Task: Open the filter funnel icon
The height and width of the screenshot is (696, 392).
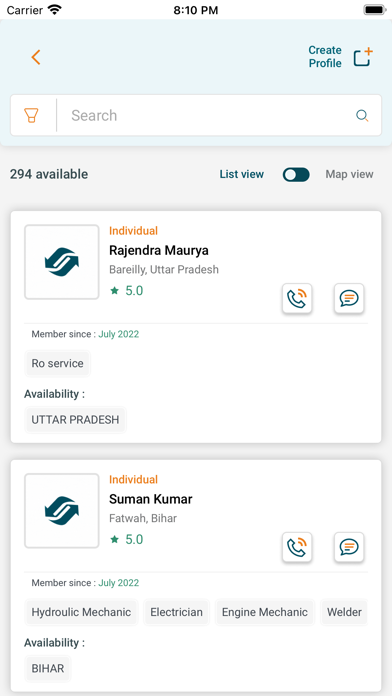Action: point(32,115)
